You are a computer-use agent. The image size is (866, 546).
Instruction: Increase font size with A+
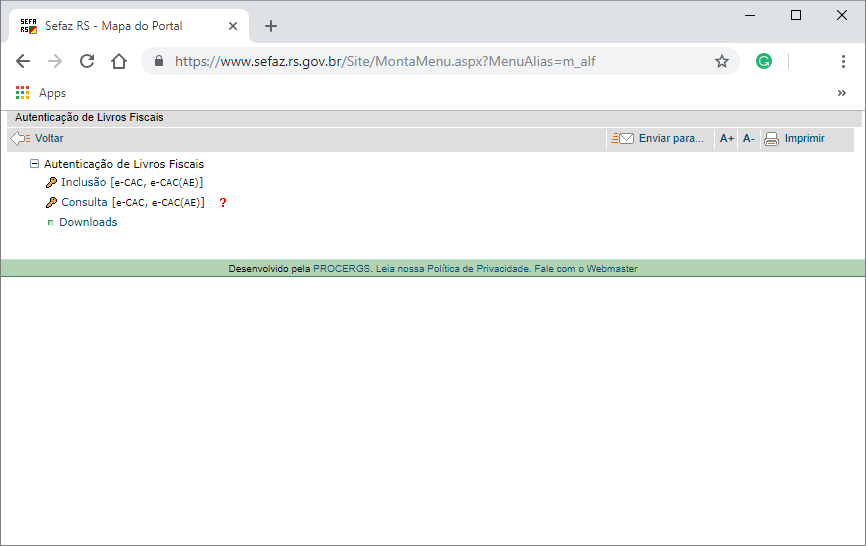point(727,139)
